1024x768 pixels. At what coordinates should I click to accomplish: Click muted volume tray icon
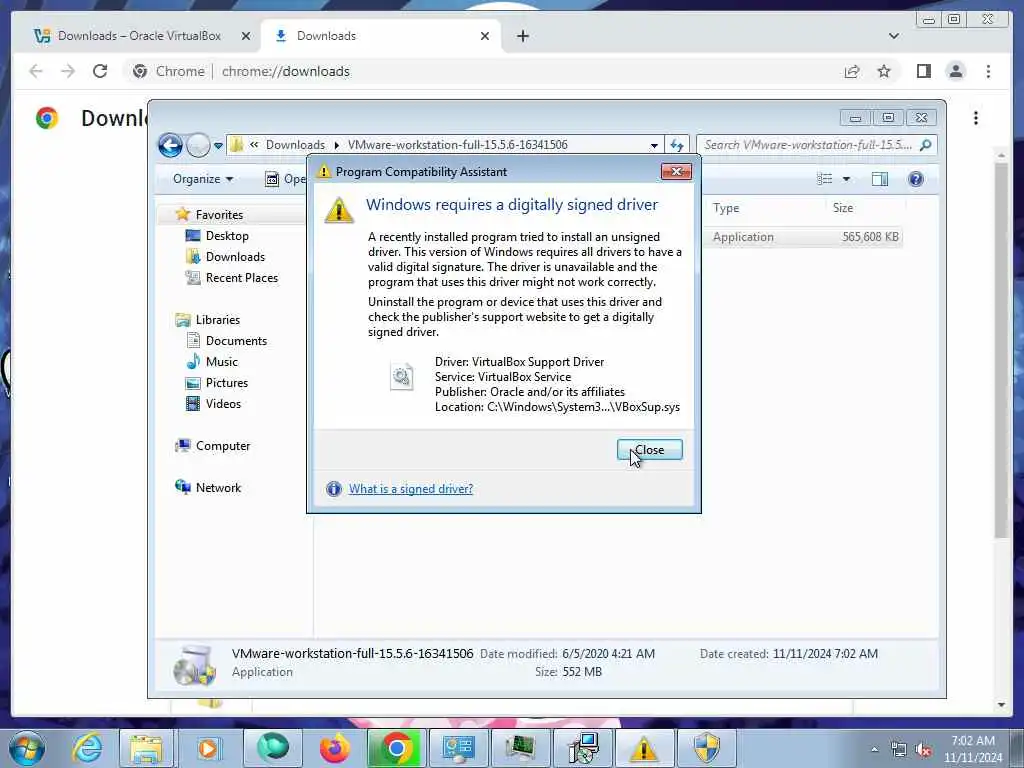[x=923, y=750]
